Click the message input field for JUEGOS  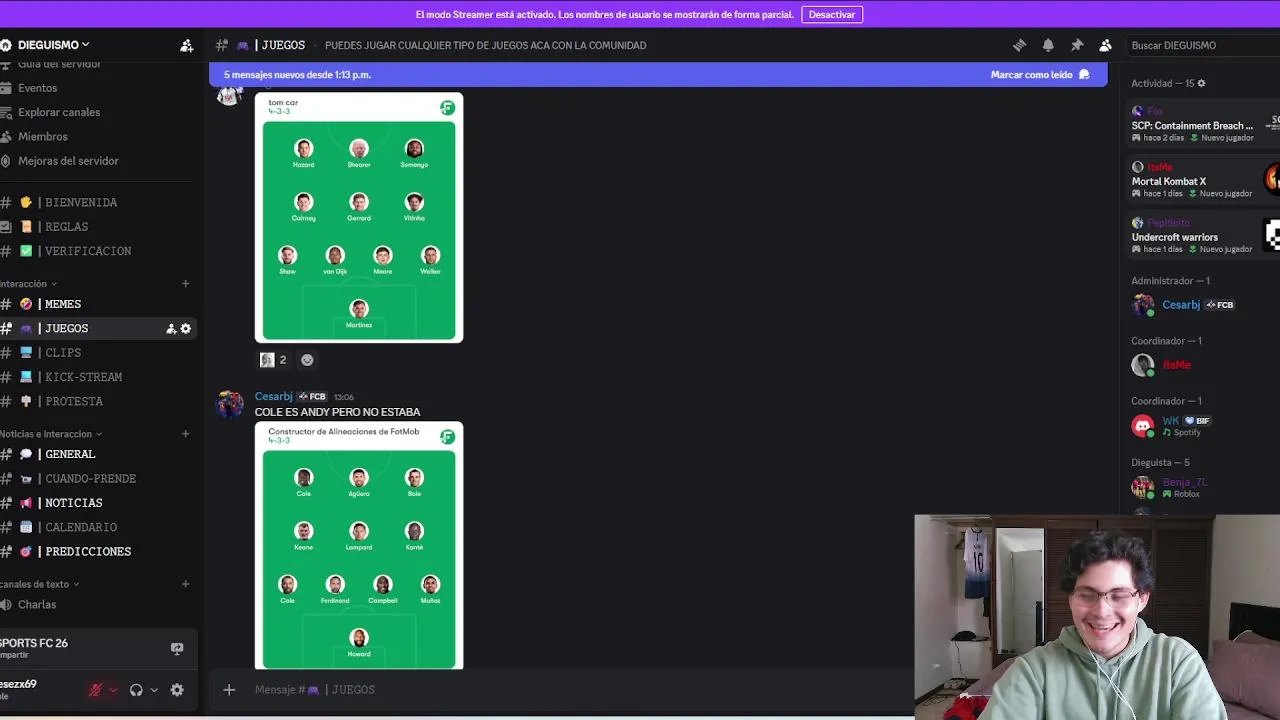click(x=580, y=690)
